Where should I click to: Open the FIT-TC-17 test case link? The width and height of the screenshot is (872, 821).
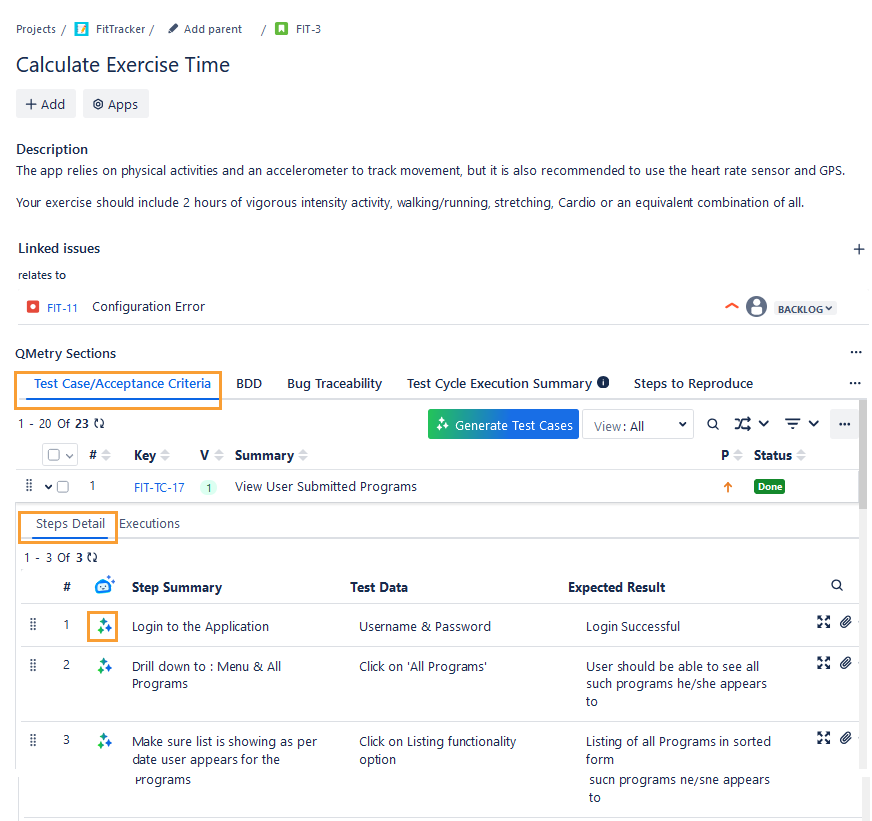pyautogui.click(x=159, y=487)
